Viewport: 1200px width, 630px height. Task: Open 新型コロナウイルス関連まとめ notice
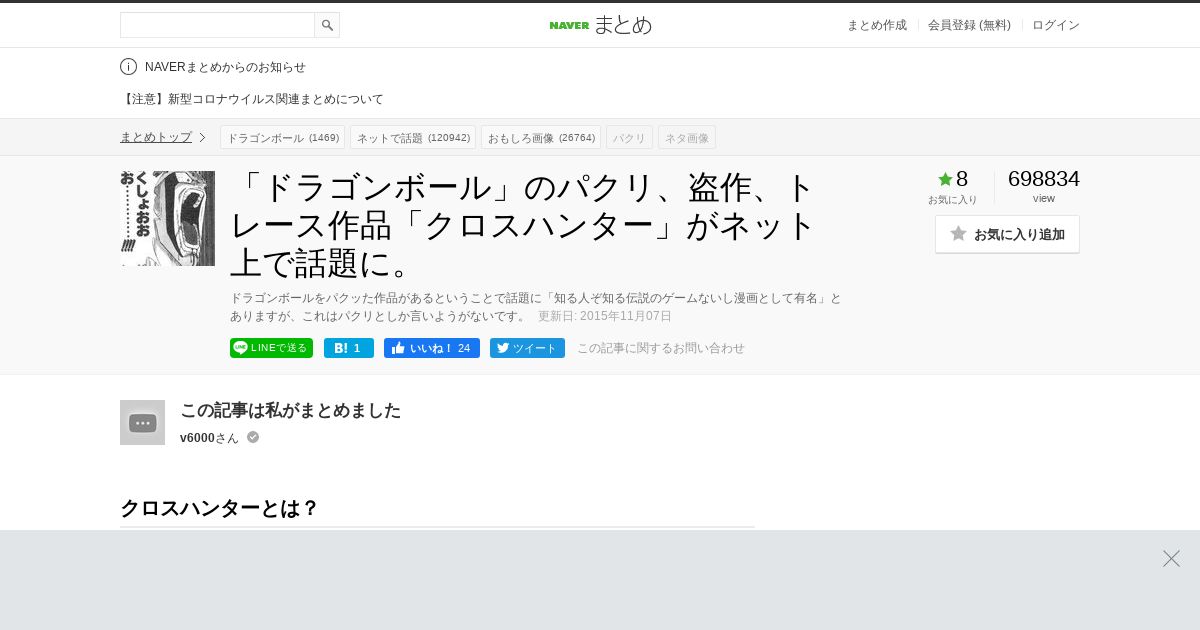point(252,99)
